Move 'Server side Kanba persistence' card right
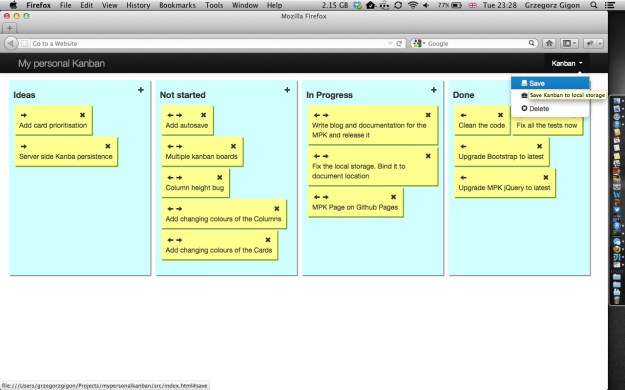625x390 pixels. pyautogui.click(x=24, y=146)
